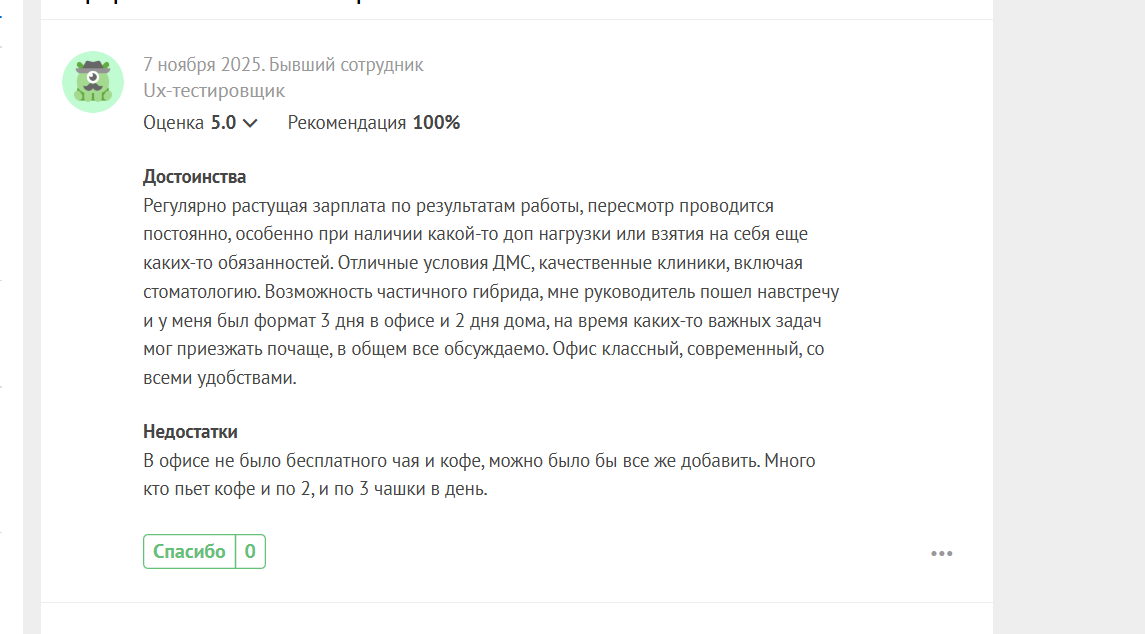This screenshot has width=1145, height=634.
Task: Click the 5.0 rating value
Action: tap(223, 123)
